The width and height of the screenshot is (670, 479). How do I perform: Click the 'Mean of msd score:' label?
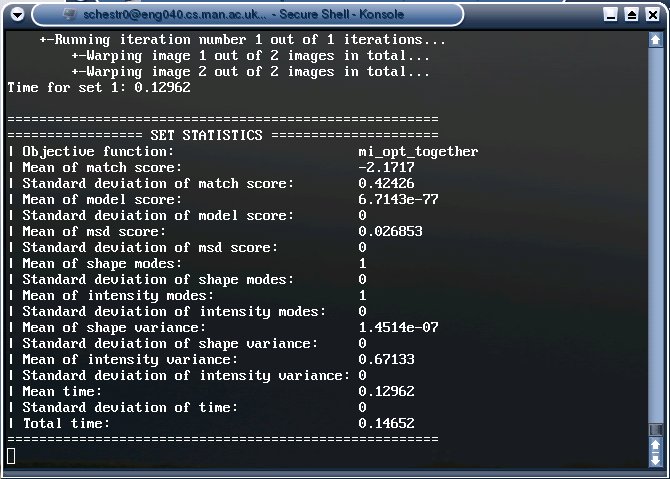click(x=94, y=232)
